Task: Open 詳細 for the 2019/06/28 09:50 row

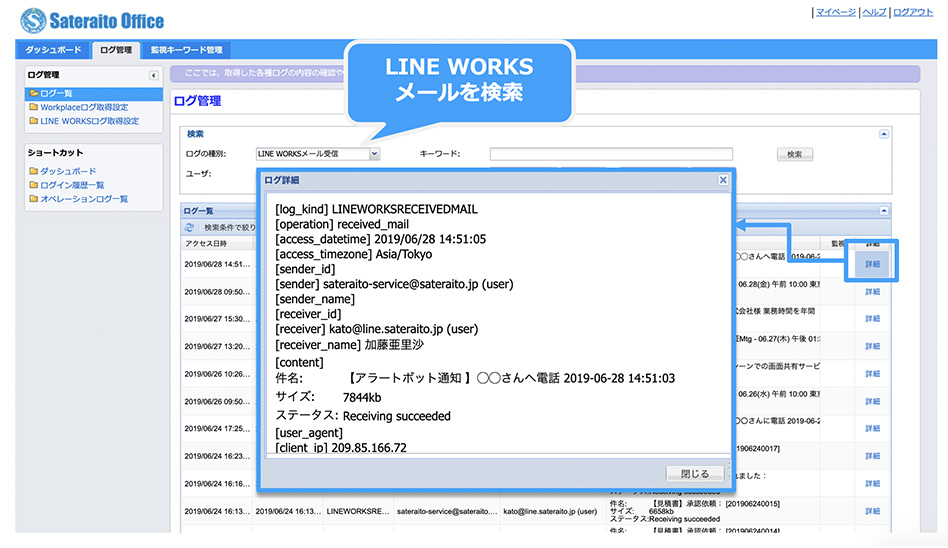Action: tap(872, 292)
